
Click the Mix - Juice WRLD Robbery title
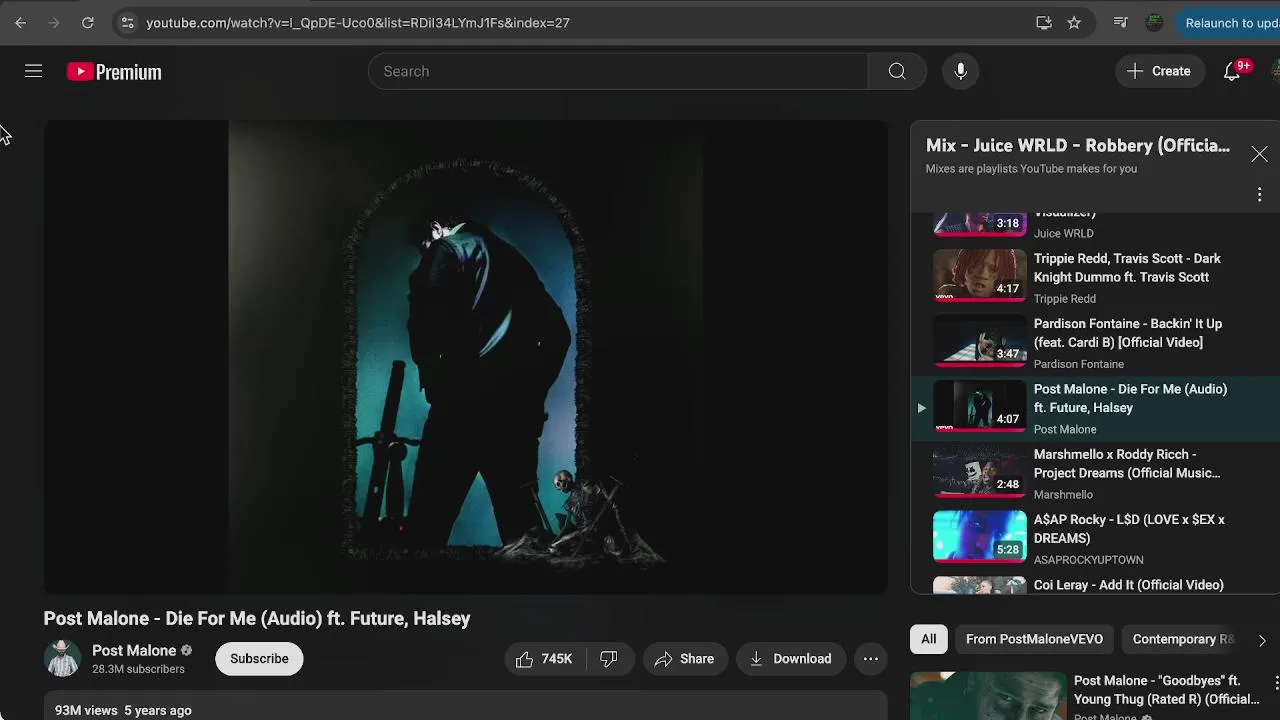click(1078, 146)
